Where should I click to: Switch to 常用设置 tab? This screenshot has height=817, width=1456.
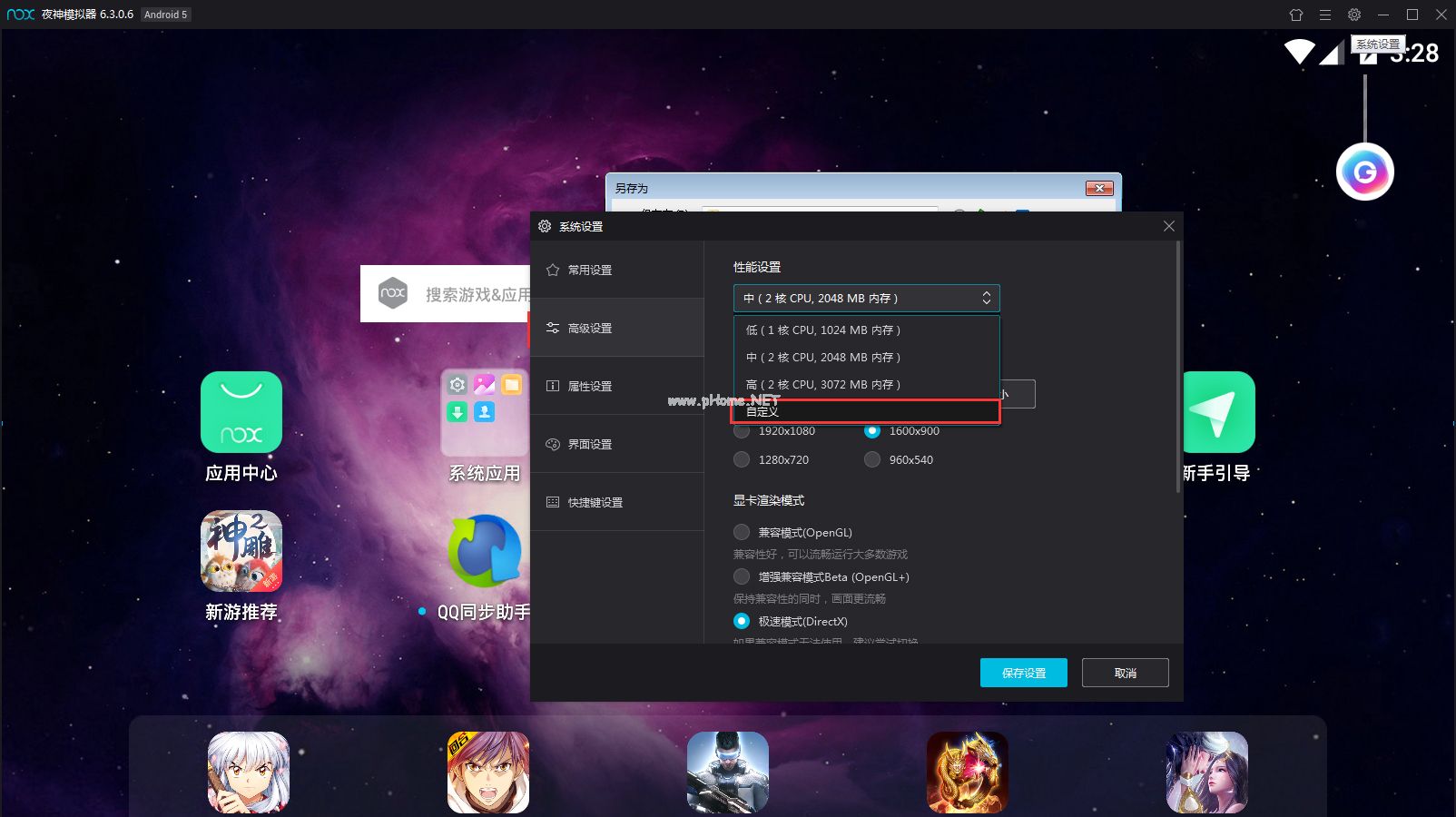click(x=617, y=270)
